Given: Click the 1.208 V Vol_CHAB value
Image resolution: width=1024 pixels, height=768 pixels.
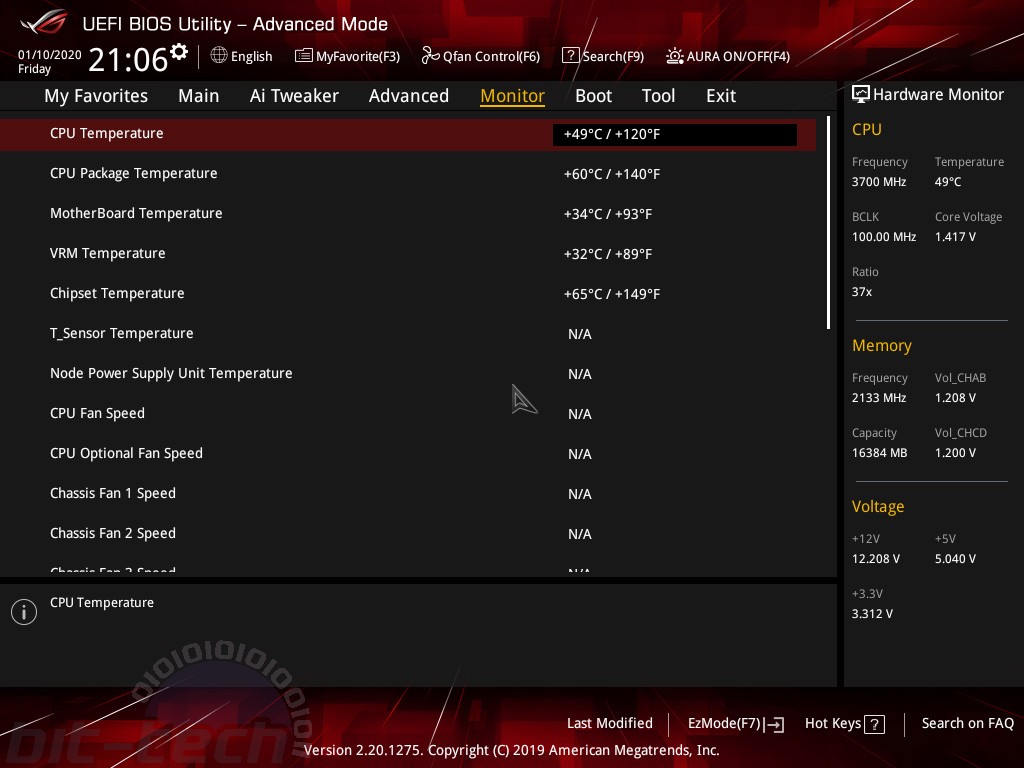Looking at the screenshot, I should click(955, 398).
